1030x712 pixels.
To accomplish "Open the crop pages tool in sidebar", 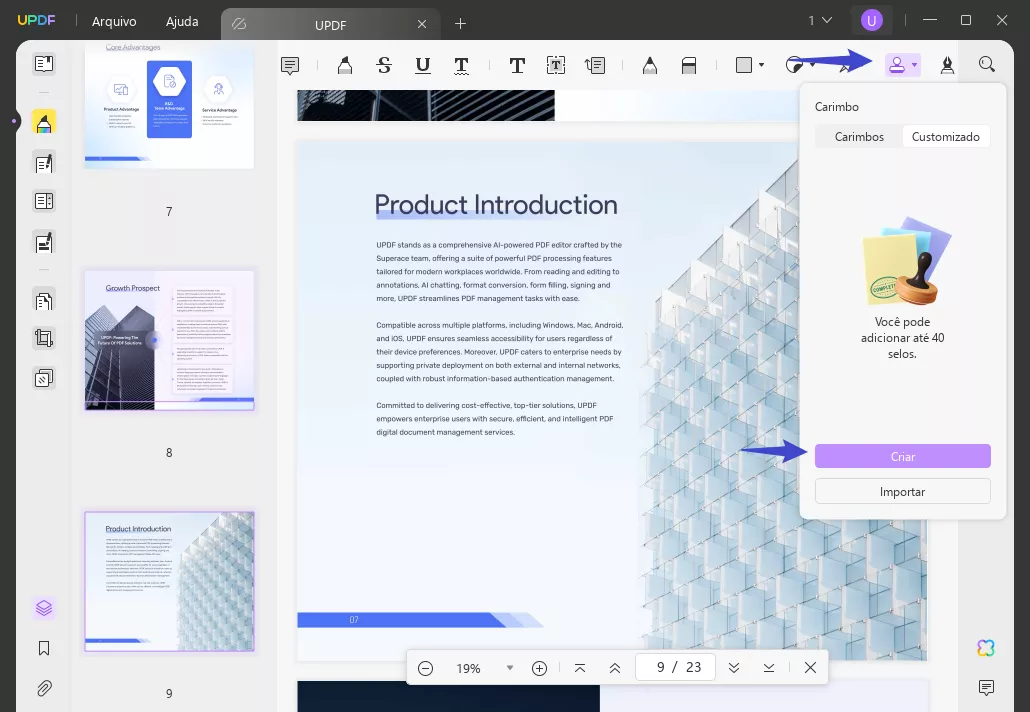I will pos(42,338).
